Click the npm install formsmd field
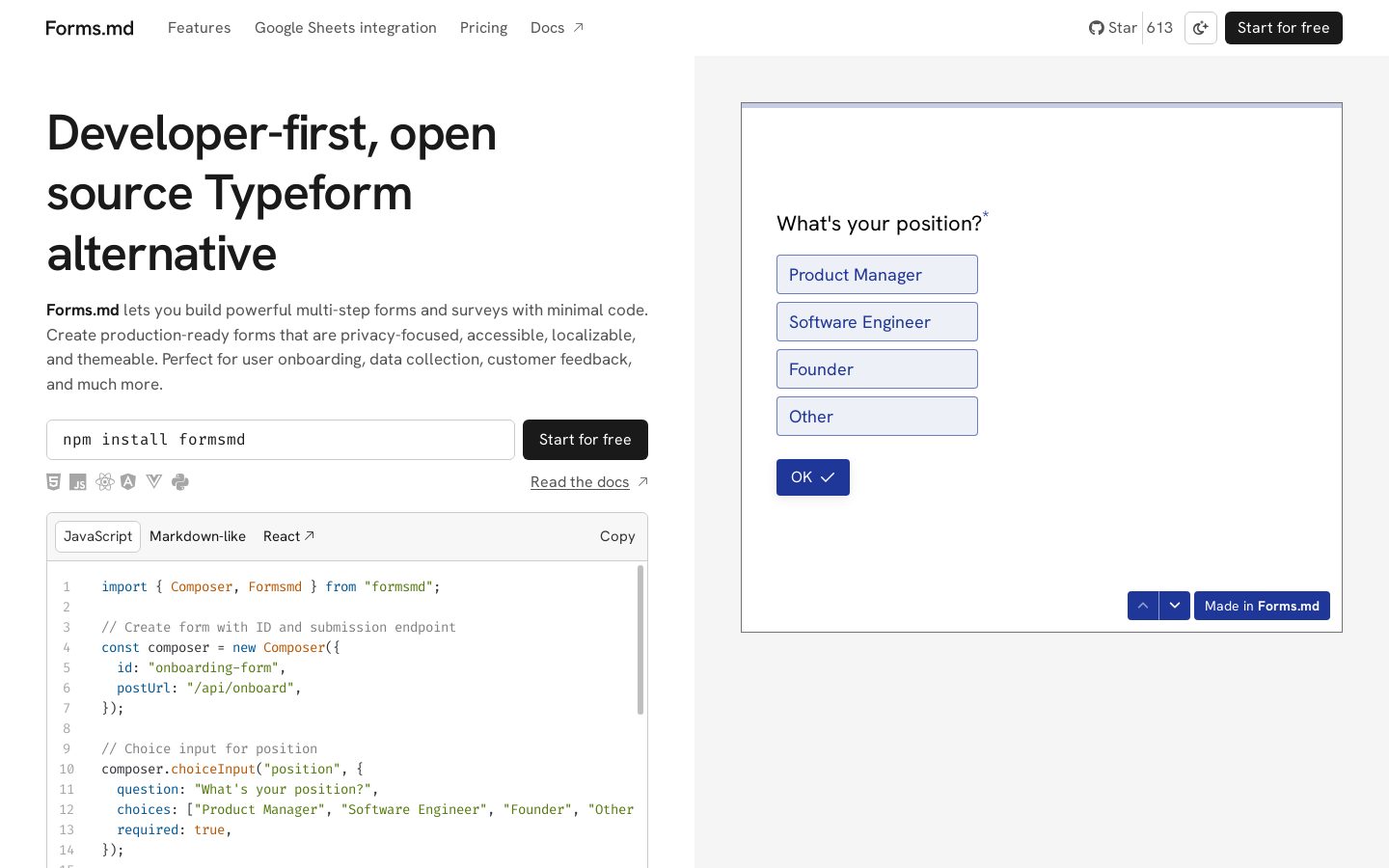 pyautogui.click(x=281, y=440)
